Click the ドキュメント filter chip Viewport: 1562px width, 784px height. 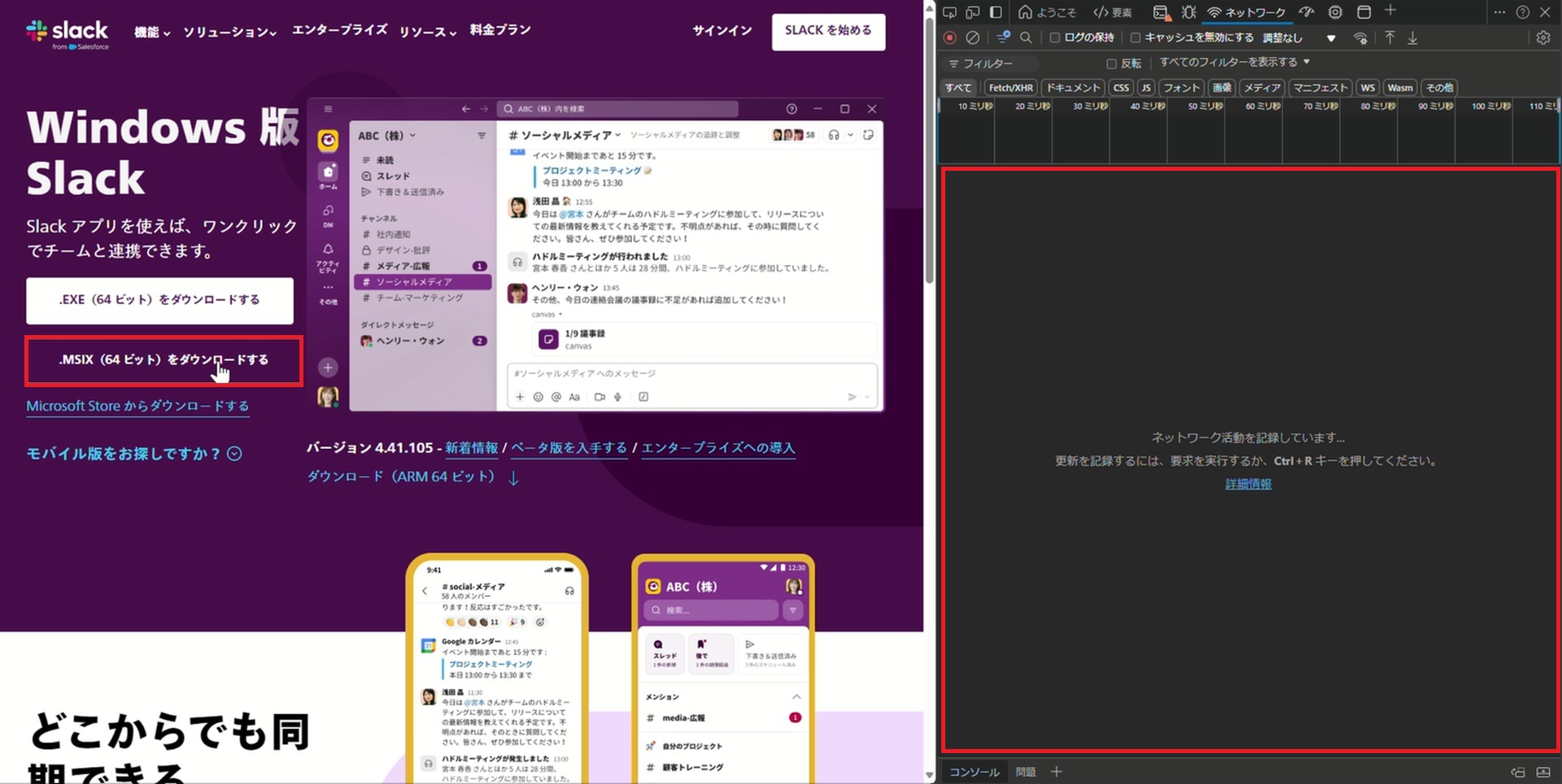tap(1073, 88)
